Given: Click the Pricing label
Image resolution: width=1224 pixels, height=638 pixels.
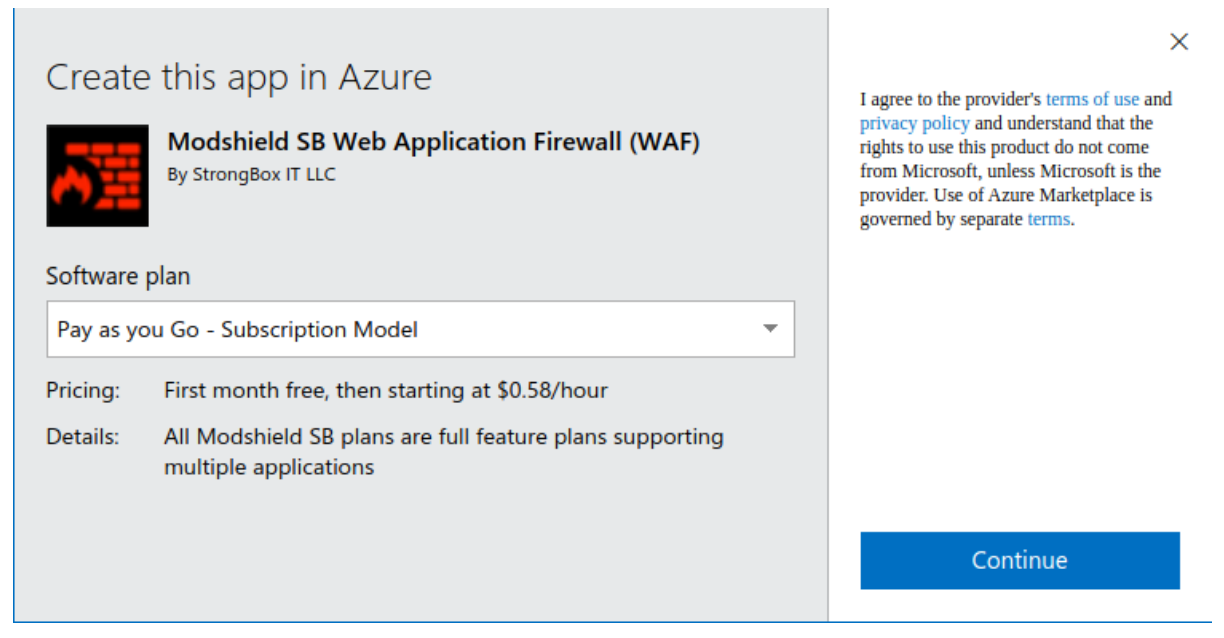Looking at the screenshot, I should [83, 390].
